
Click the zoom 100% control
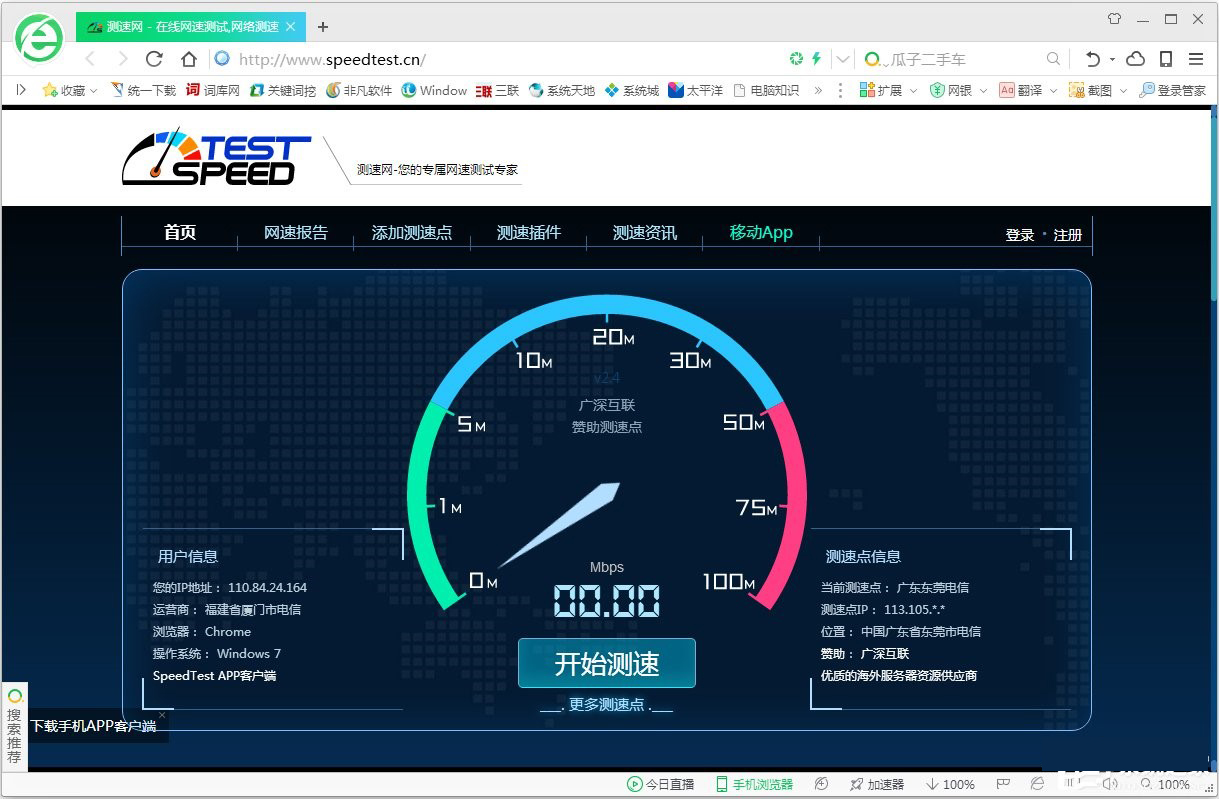pos(1165,785)
